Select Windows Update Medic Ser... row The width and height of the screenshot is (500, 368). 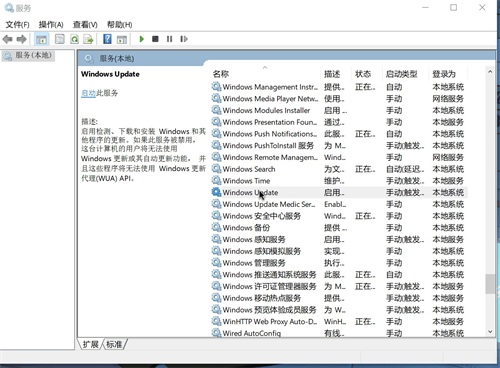pos(338,204)
